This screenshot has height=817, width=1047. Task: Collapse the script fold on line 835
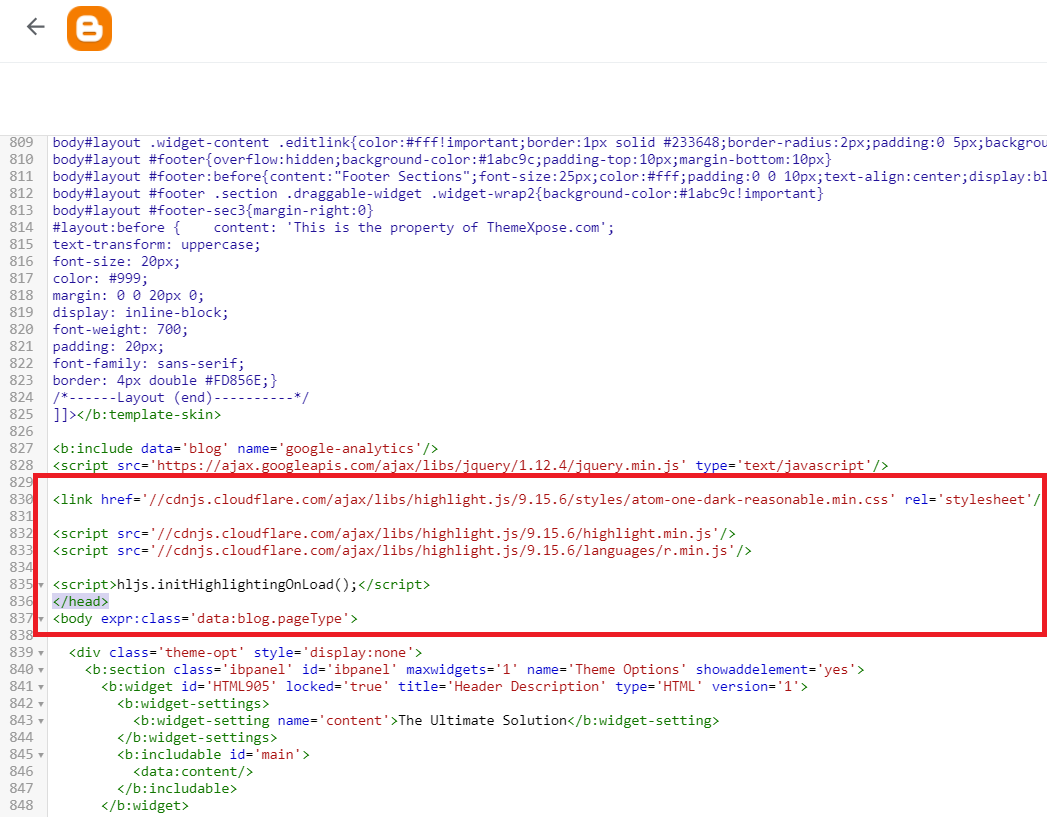41,584
